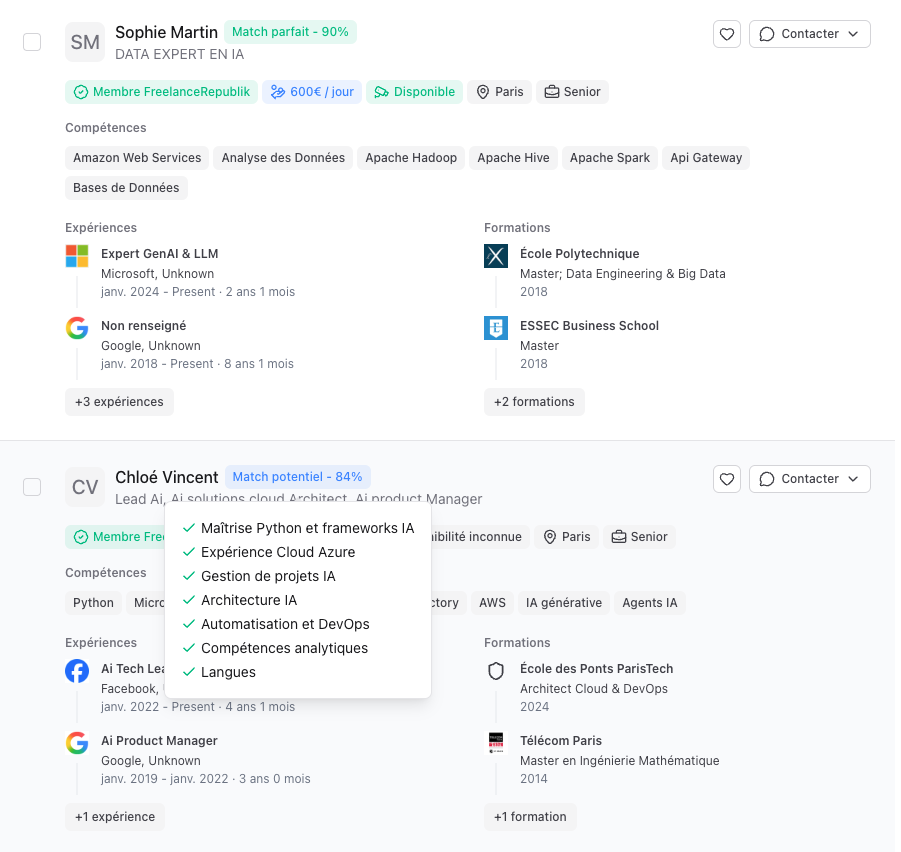
Task: Click the Microsoft logo next to Expert GenAI & LLM
Action: 77,255
